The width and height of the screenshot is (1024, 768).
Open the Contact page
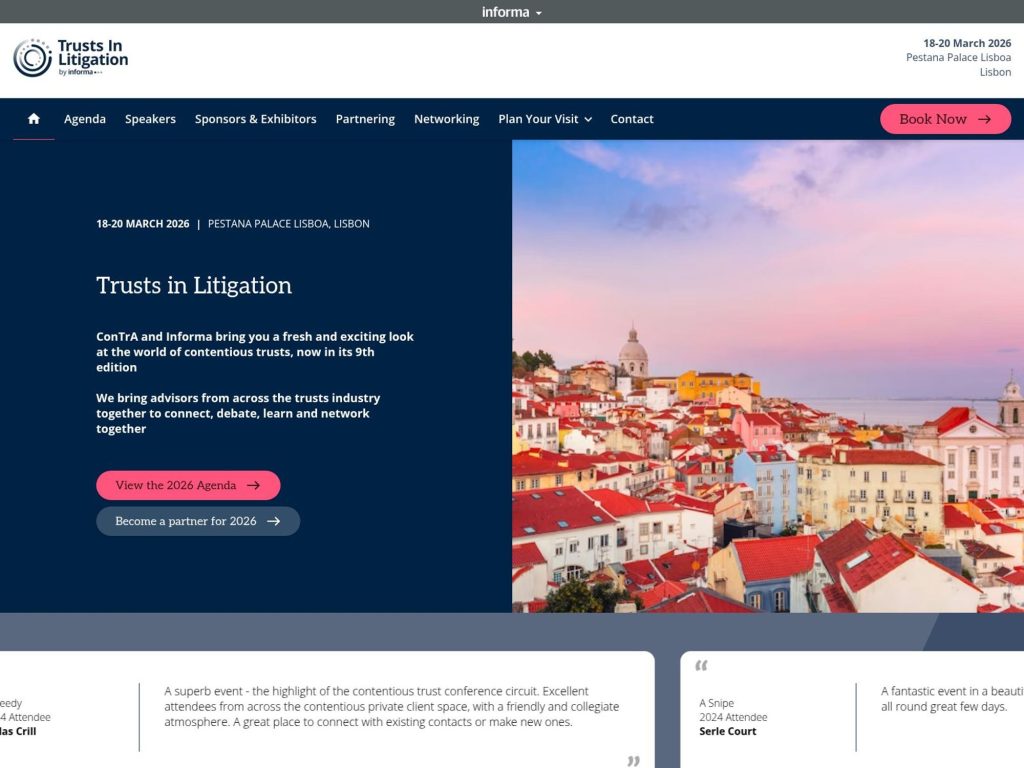coord(632,118)
